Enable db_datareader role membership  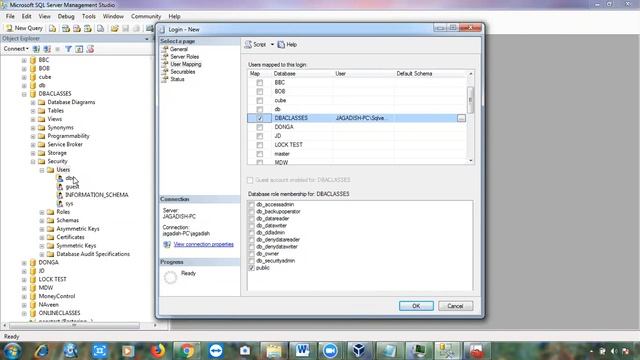(x=251, y=219)
